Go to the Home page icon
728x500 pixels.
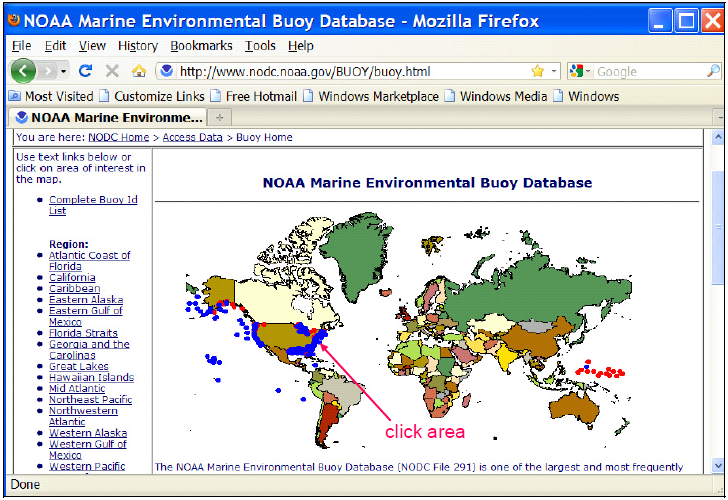pos(138,71)
